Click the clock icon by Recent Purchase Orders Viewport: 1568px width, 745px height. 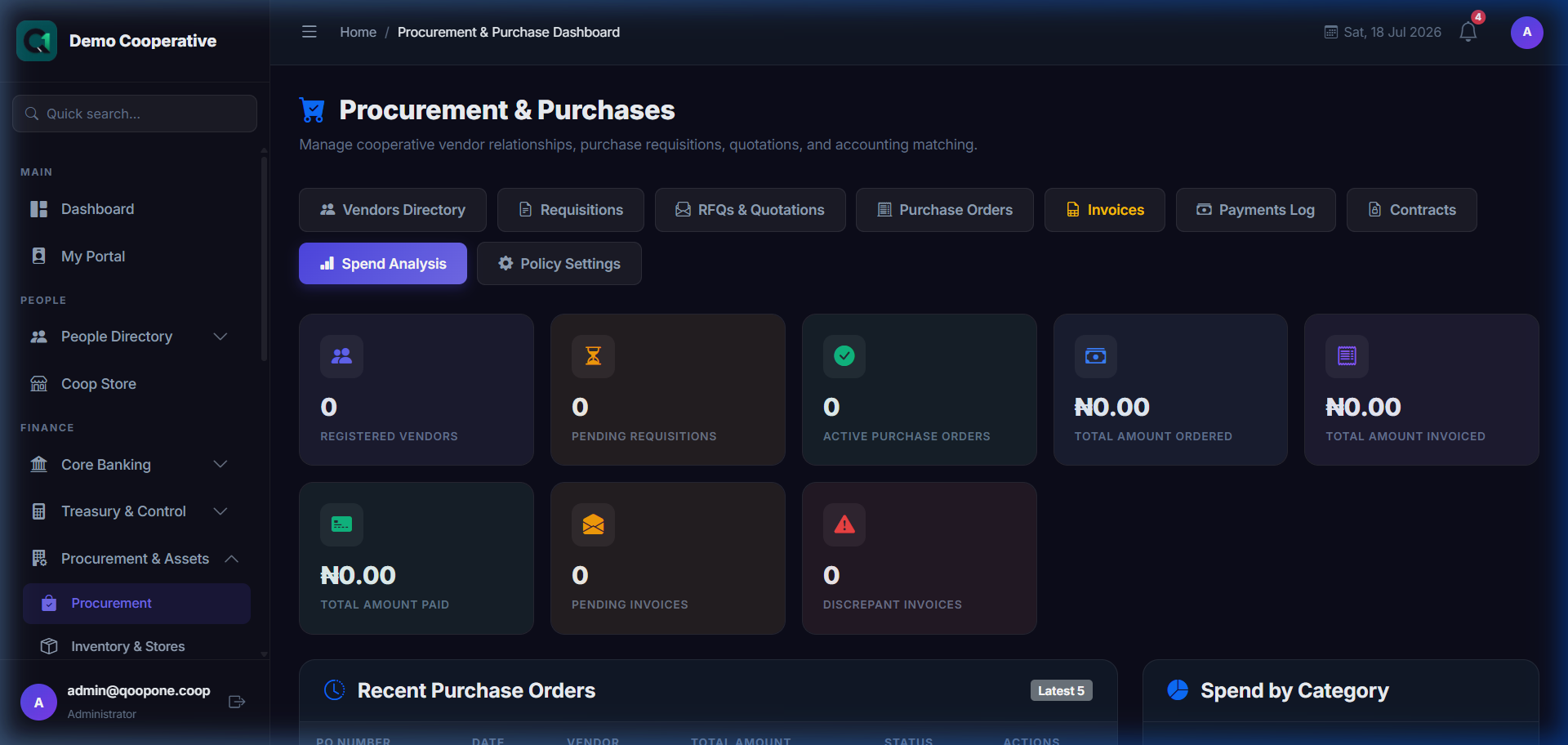[x=334, y=690]
